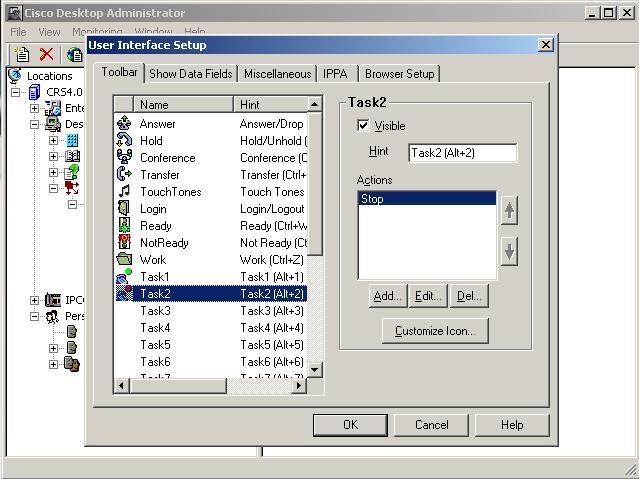Click the CRS4.0 server icon
This screenshot has width=639, height=479.
tap(34, 92)
